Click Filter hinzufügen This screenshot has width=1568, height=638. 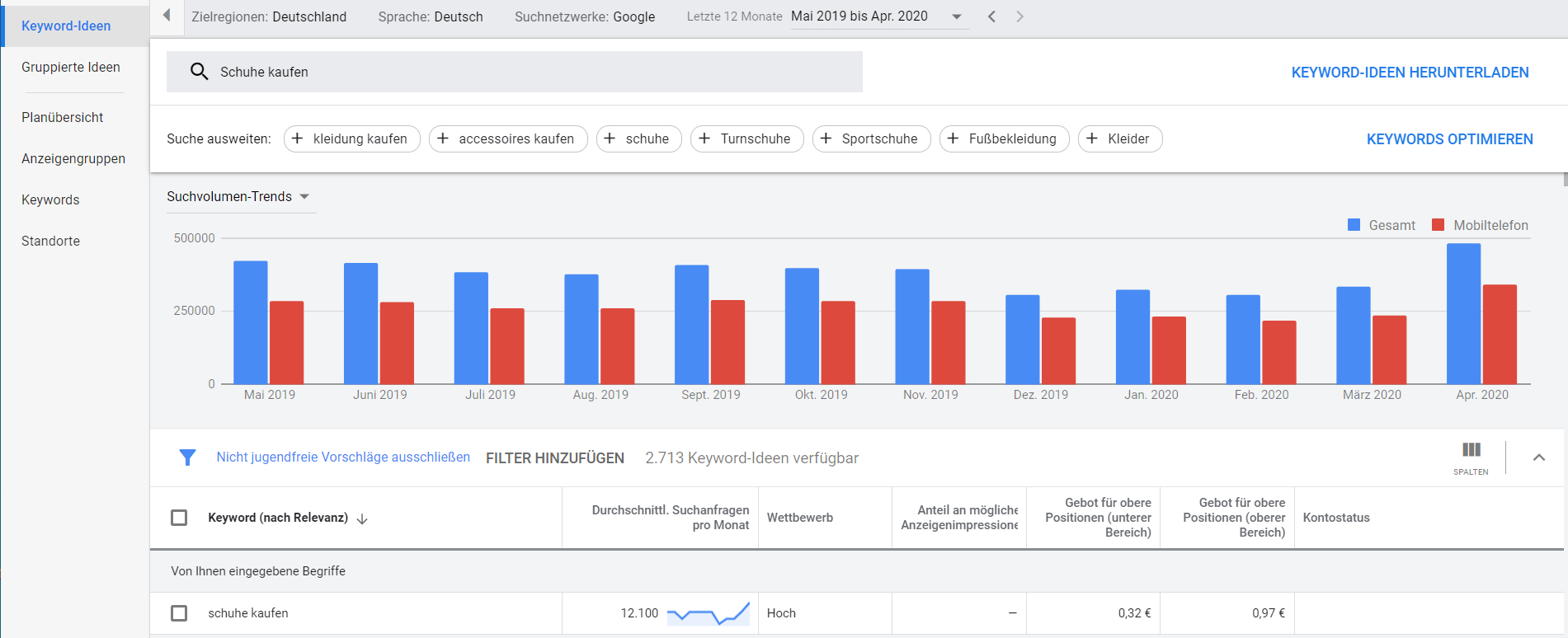click(554, 457)
